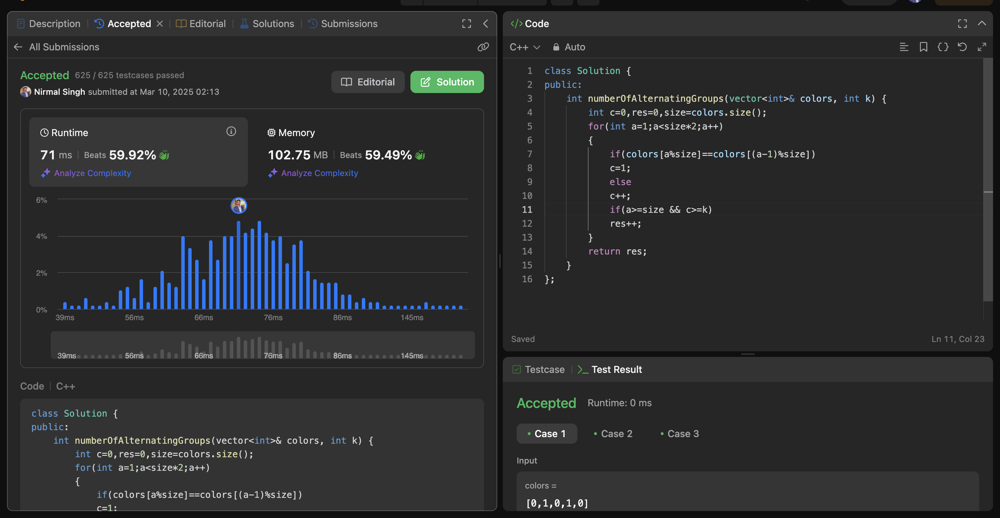Click the curly braces icon

(x=943, y=47)
